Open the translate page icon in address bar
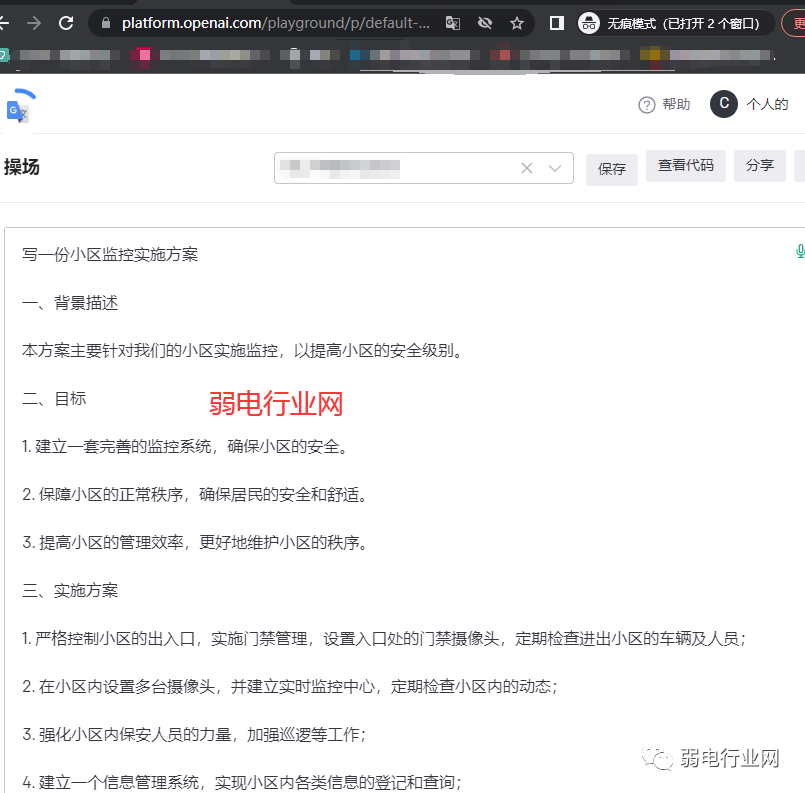Image resolution: width=805 pixels, height=793 pixels. click(453, 22)
